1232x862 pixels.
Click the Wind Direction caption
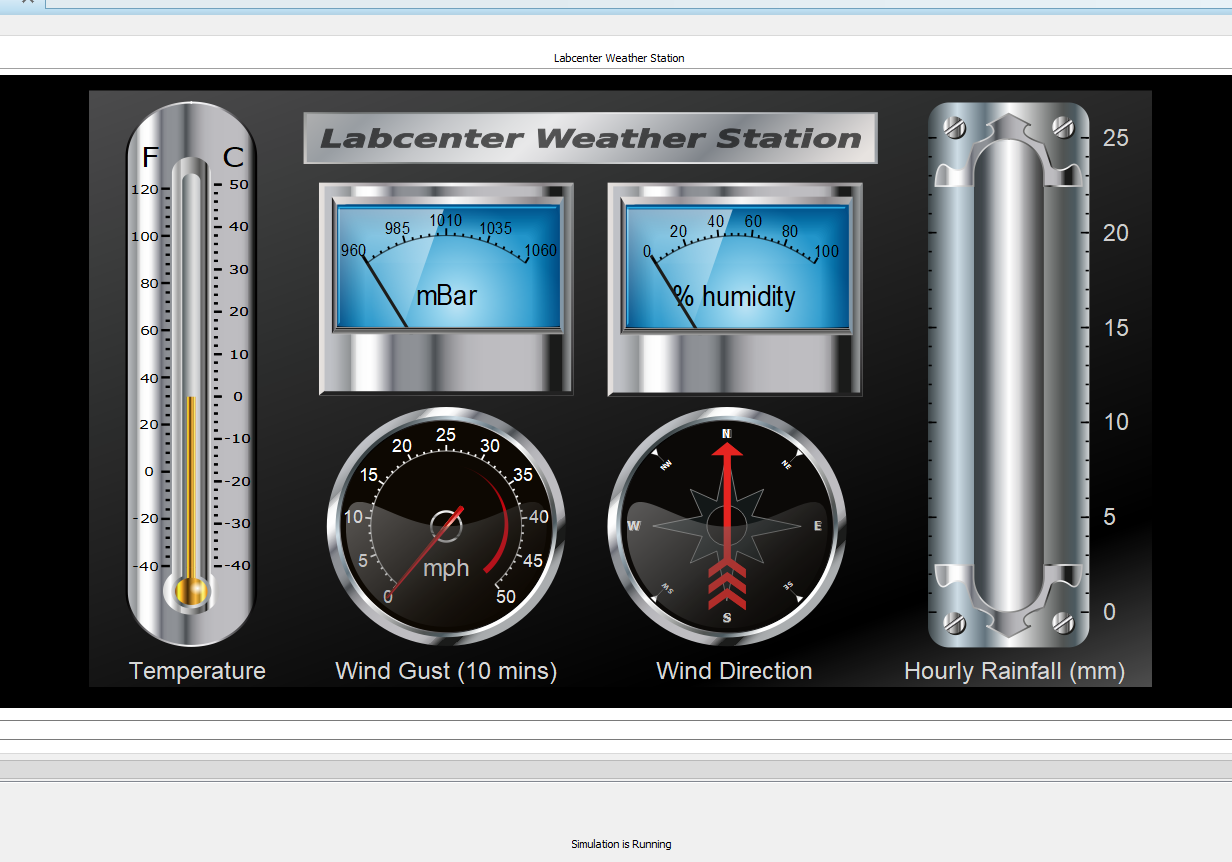tap(733, 671)
